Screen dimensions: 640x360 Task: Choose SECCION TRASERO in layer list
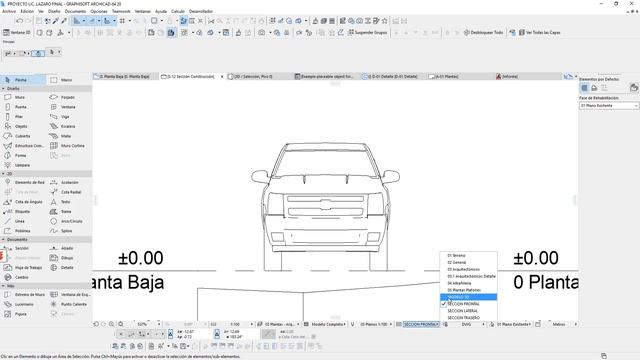coord(469,318)
